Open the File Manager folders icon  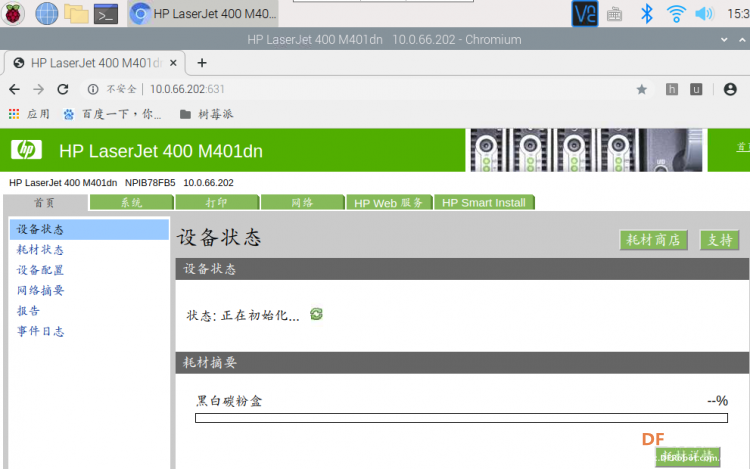pyautogui.click(x=77, y=14)
